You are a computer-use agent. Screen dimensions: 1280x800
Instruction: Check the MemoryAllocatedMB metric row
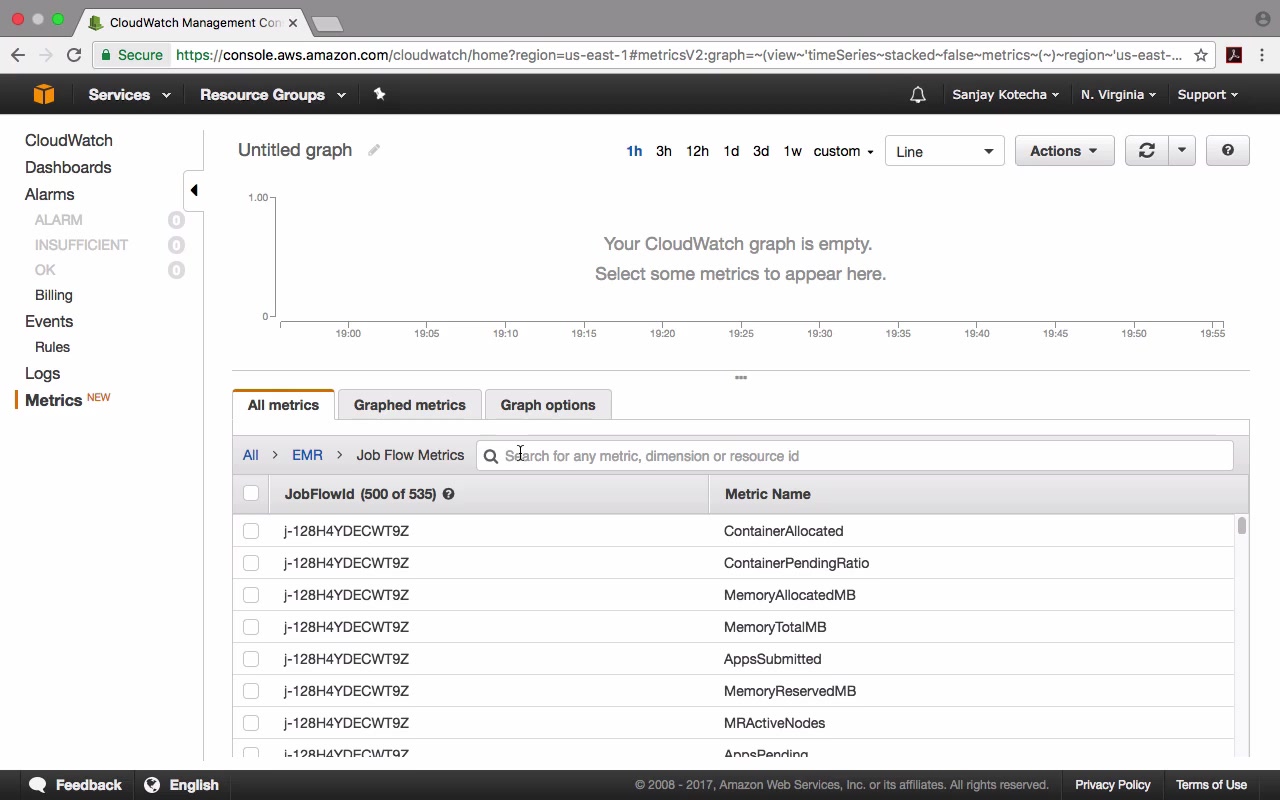[251, 595]
